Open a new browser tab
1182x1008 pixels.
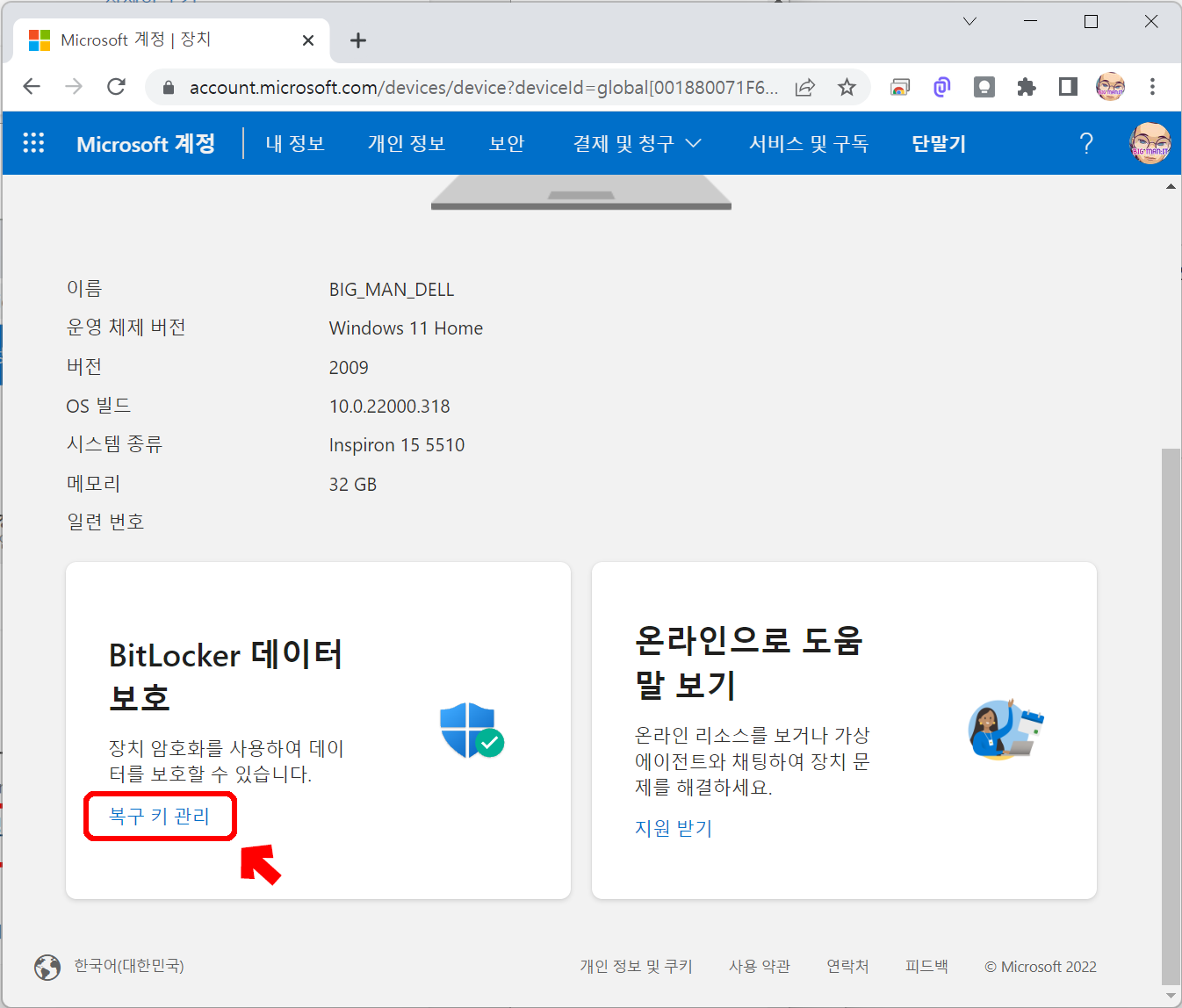[358, 40]
